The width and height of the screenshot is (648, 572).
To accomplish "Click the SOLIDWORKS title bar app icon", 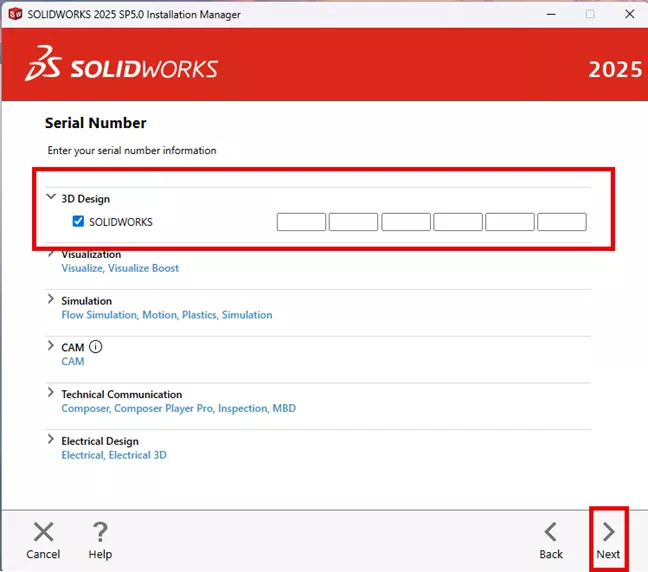I will [15, 14].
